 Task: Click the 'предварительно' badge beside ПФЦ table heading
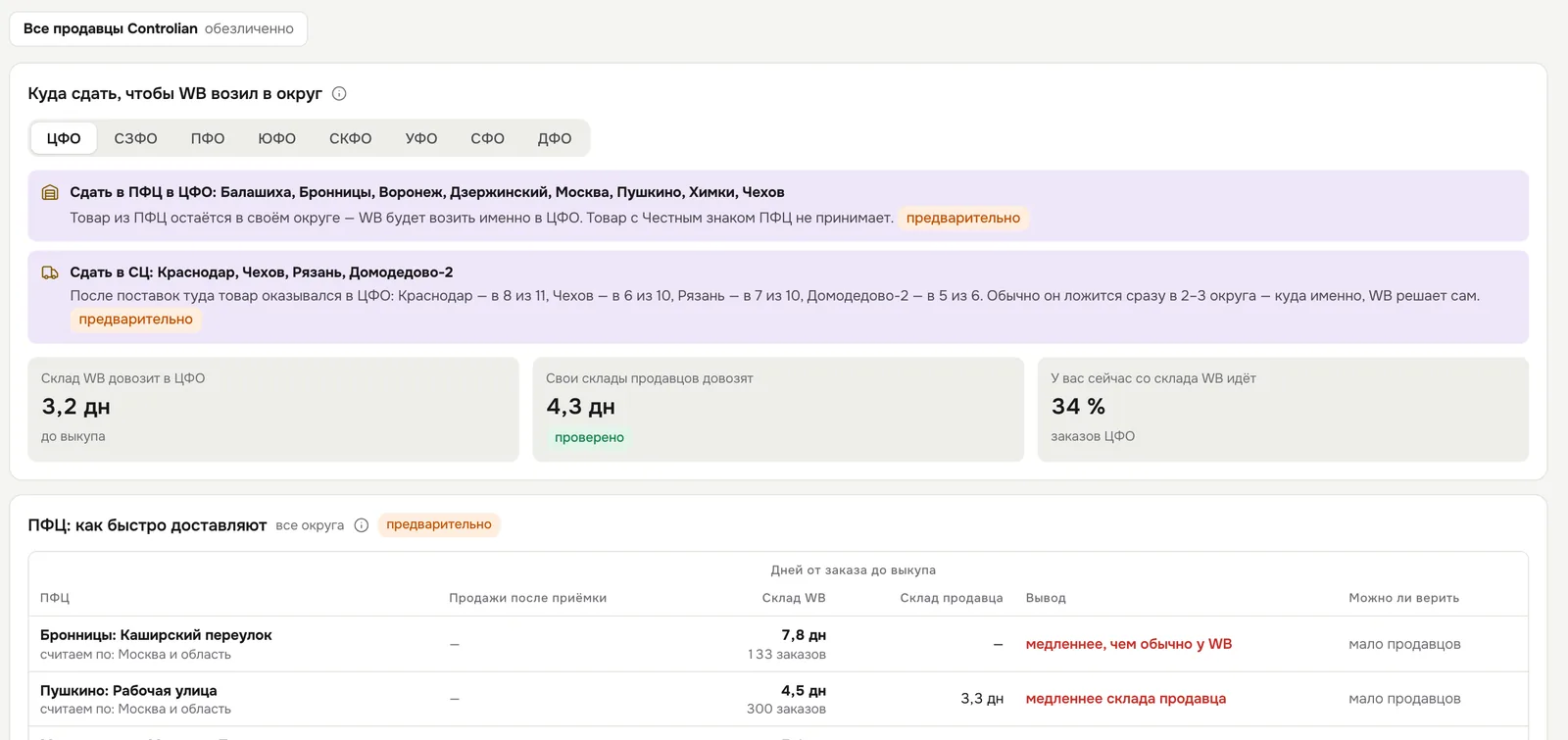click(439, 524)
